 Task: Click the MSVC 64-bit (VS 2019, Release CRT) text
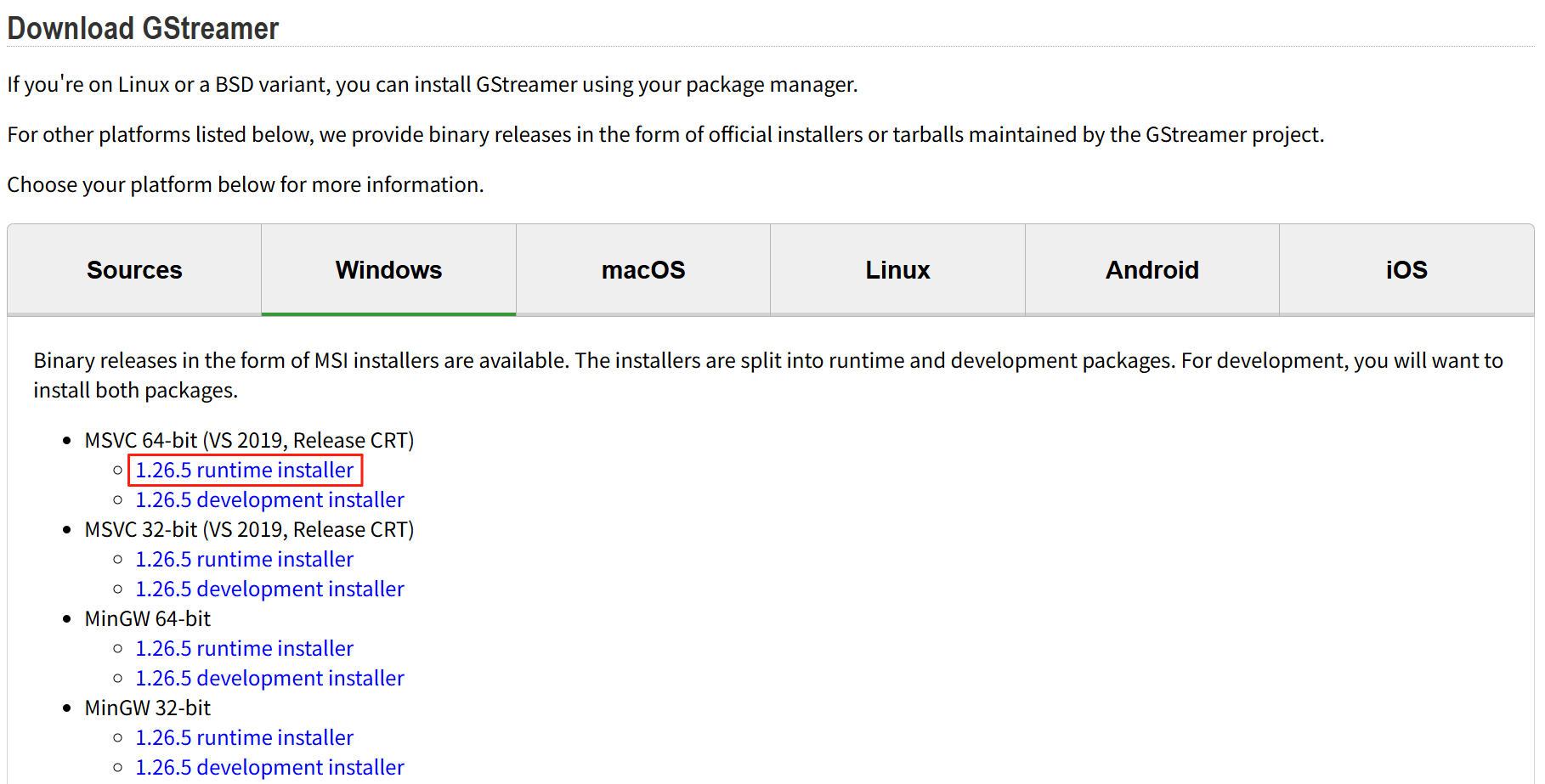249,440
